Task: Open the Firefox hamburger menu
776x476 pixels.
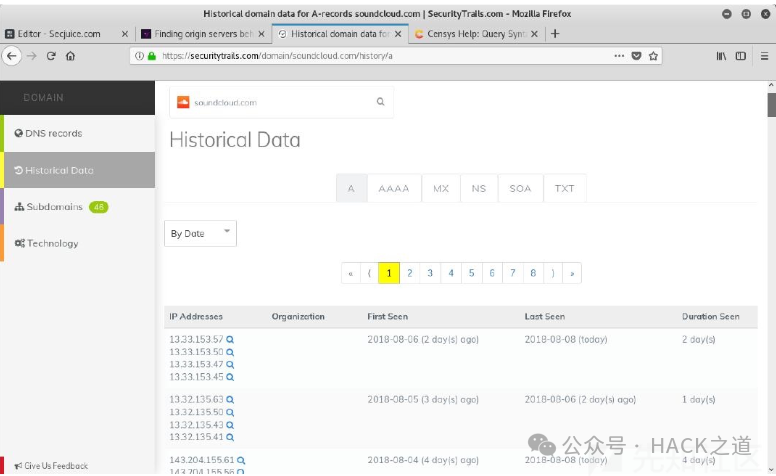Action: tap(765, 56)
